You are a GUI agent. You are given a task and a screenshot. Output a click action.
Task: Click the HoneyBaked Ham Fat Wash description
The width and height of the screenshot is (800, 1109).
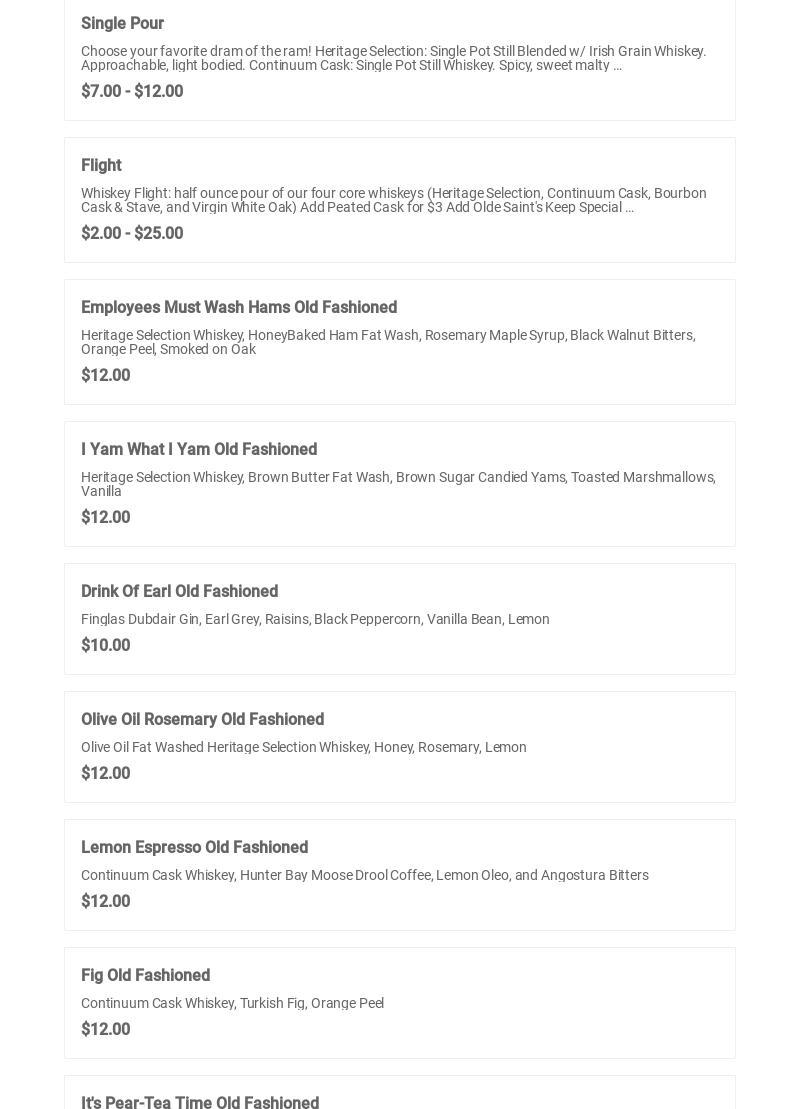[388, 342]
